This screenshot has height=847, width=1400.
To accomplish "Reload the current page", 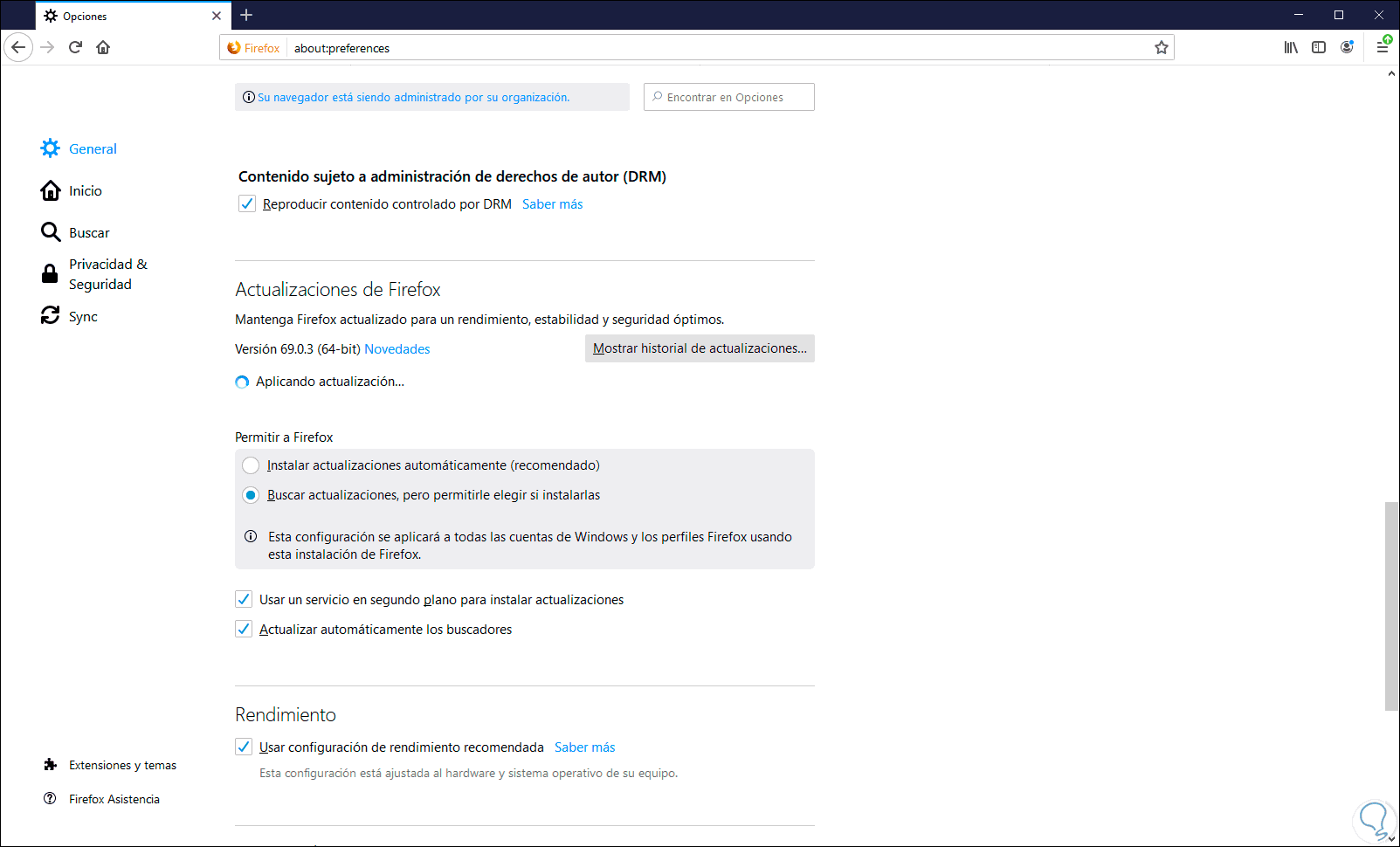I will click(x=75, y=47).
